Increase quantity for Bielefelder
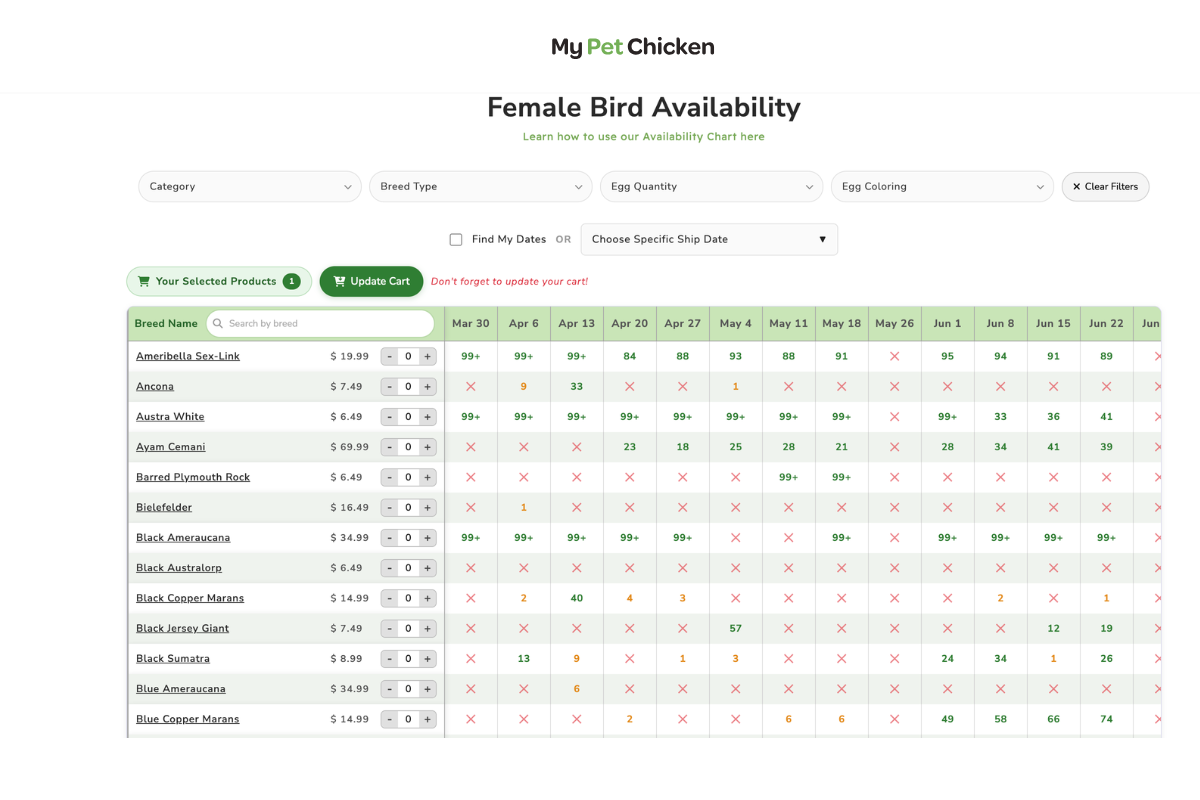 427,508
